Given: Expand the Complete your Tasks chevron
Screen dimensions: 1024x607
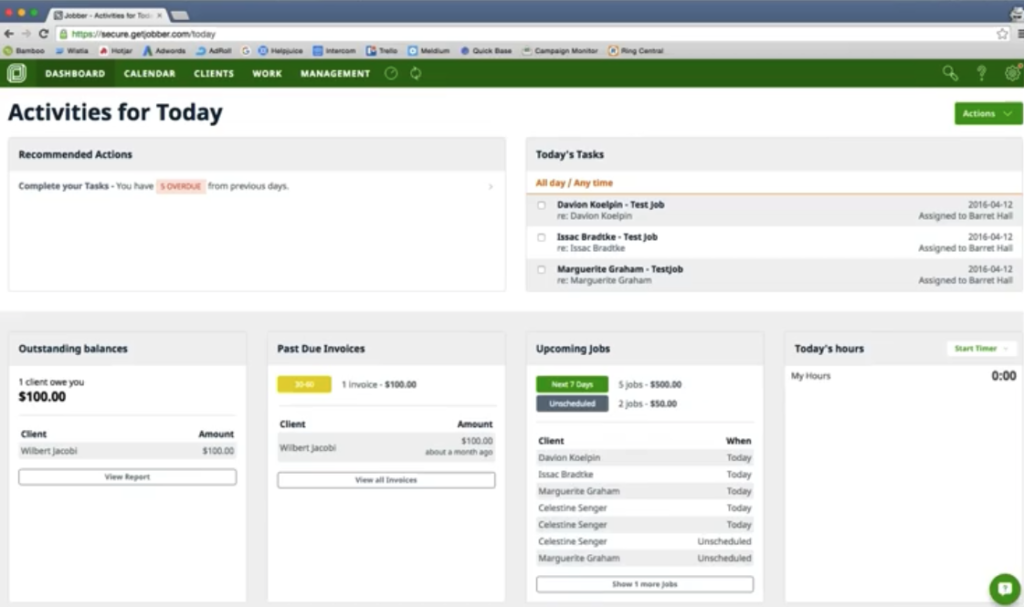Looking at the screenshot, I should click(490, 187).
